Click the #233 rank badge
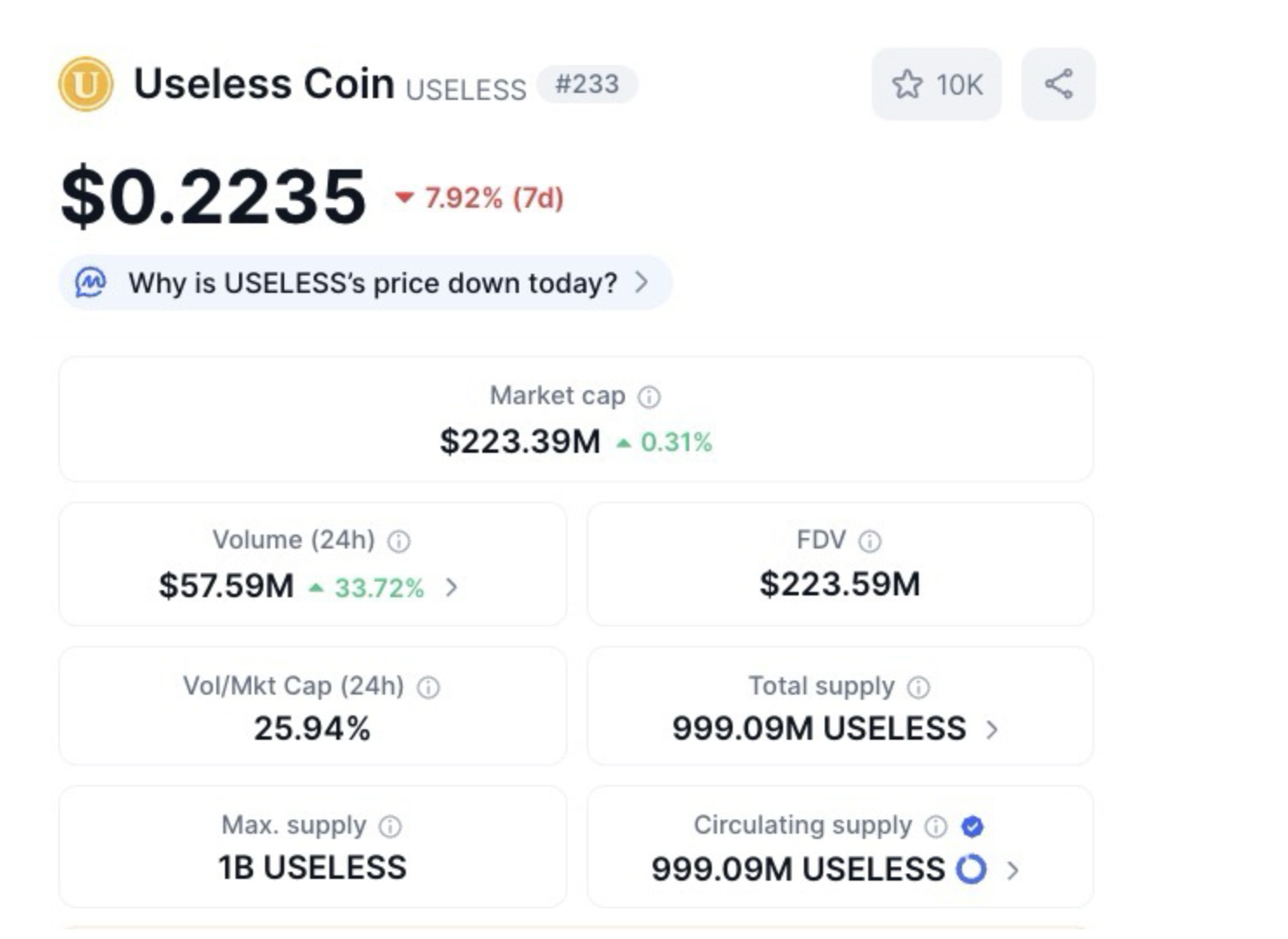 (588, 84)
